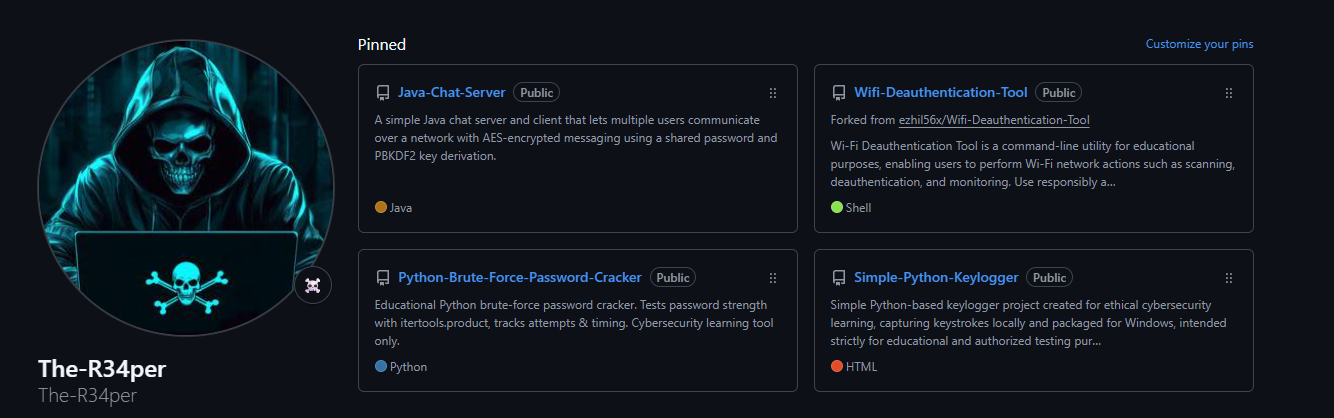The height and width of the screenshot is (418, 1334).
Task: Open the Wifi-Deauthentication-Tool repository
Action: (x=940, y=93)
